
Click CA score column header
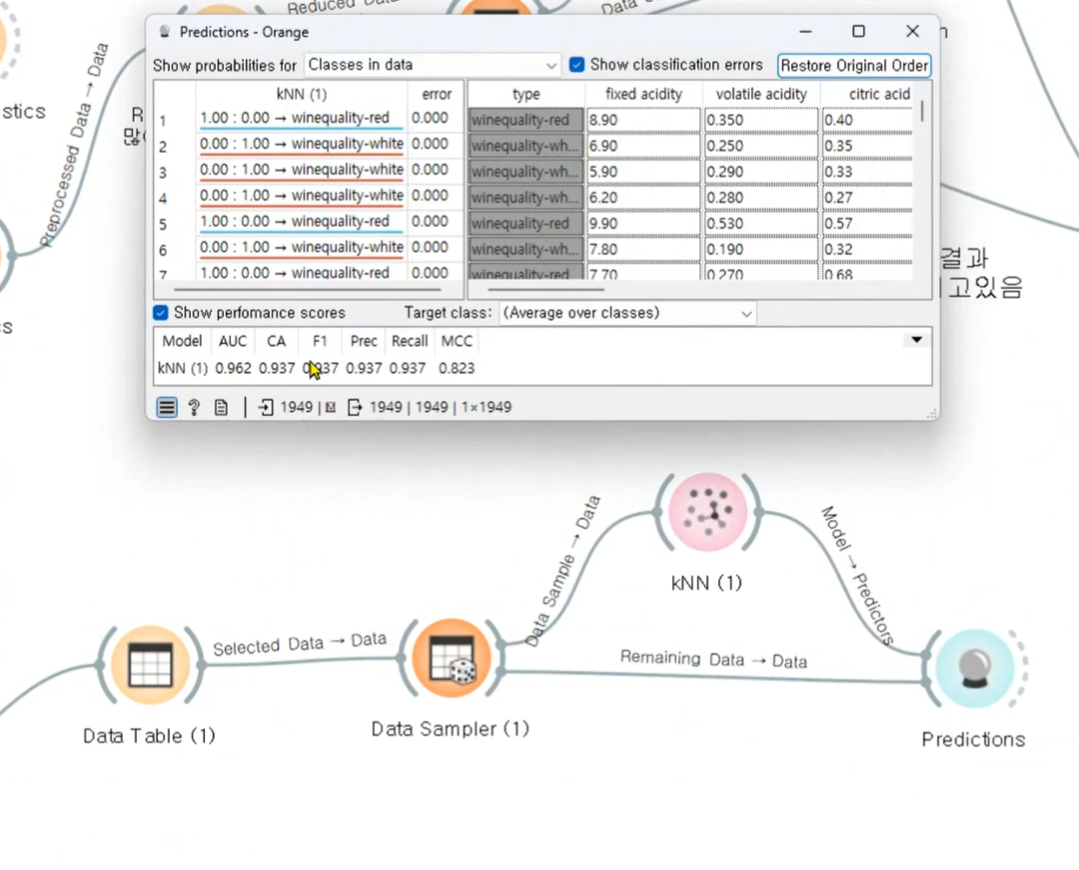tap(276, 341)
